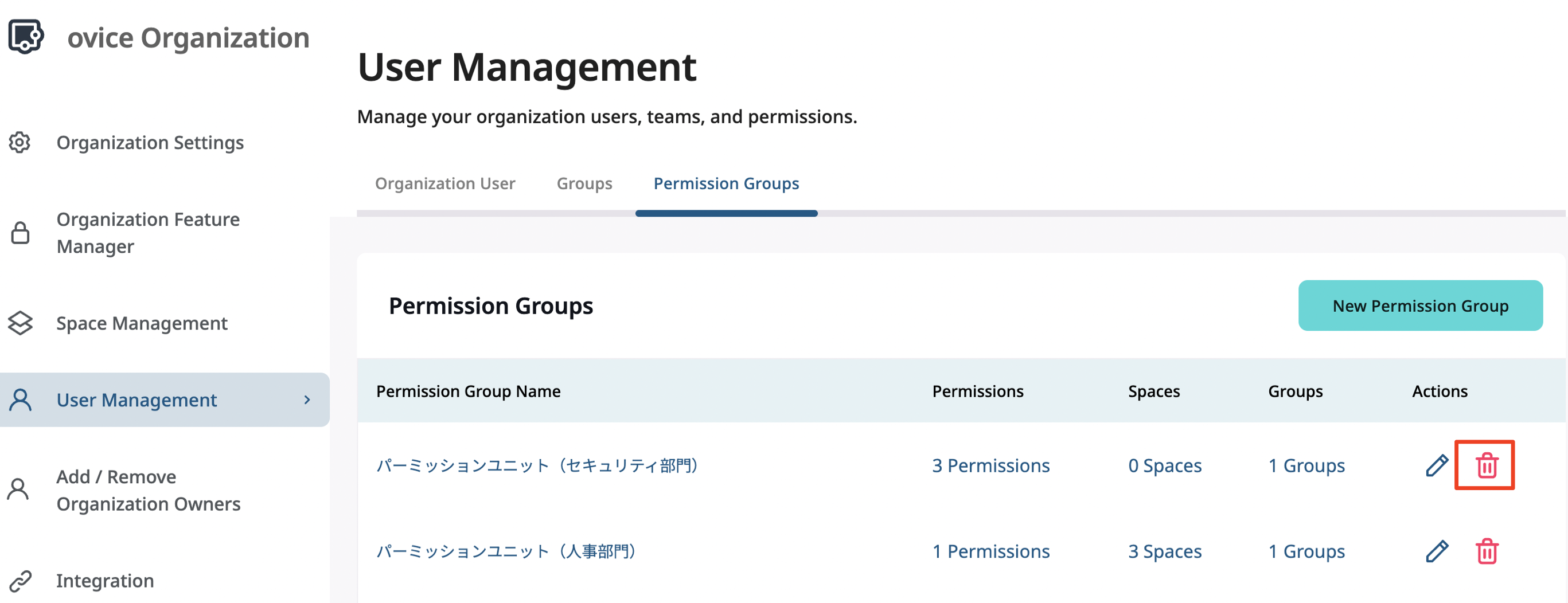The width and height of the screenshot is (1568, 603).
Task: Switch to the Organization User tab
Action: (x=445, y=183)
